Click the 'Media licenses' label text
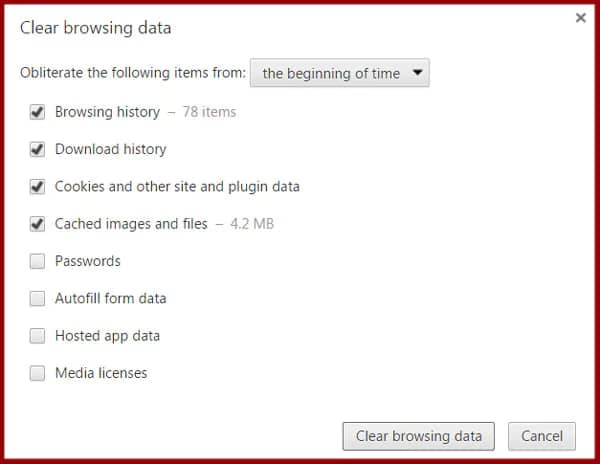600x464 pixels. pyautogui.click(x=101, y=373)
